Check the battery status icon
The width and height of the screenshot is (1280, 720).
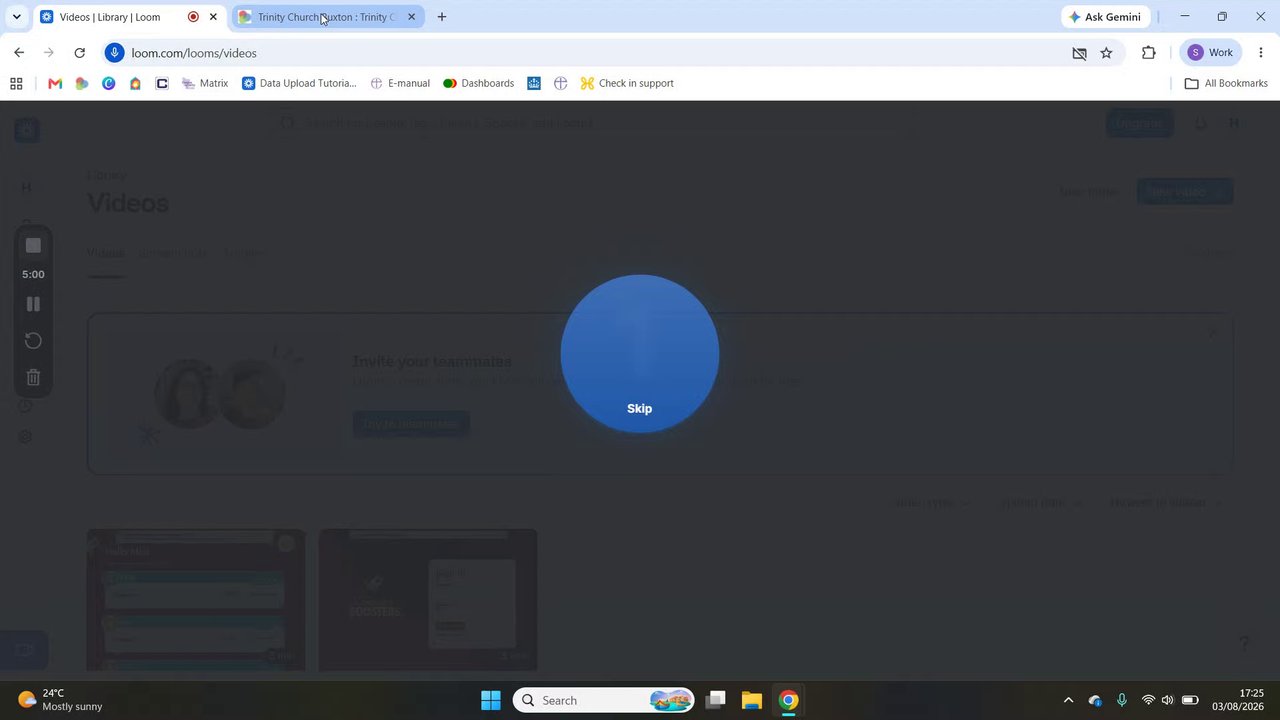1190,700
